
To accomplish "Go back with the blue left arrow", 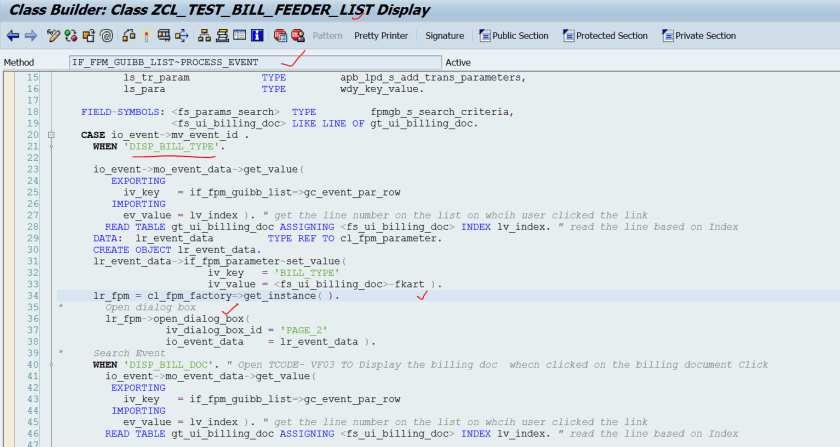I will [13, 36].
